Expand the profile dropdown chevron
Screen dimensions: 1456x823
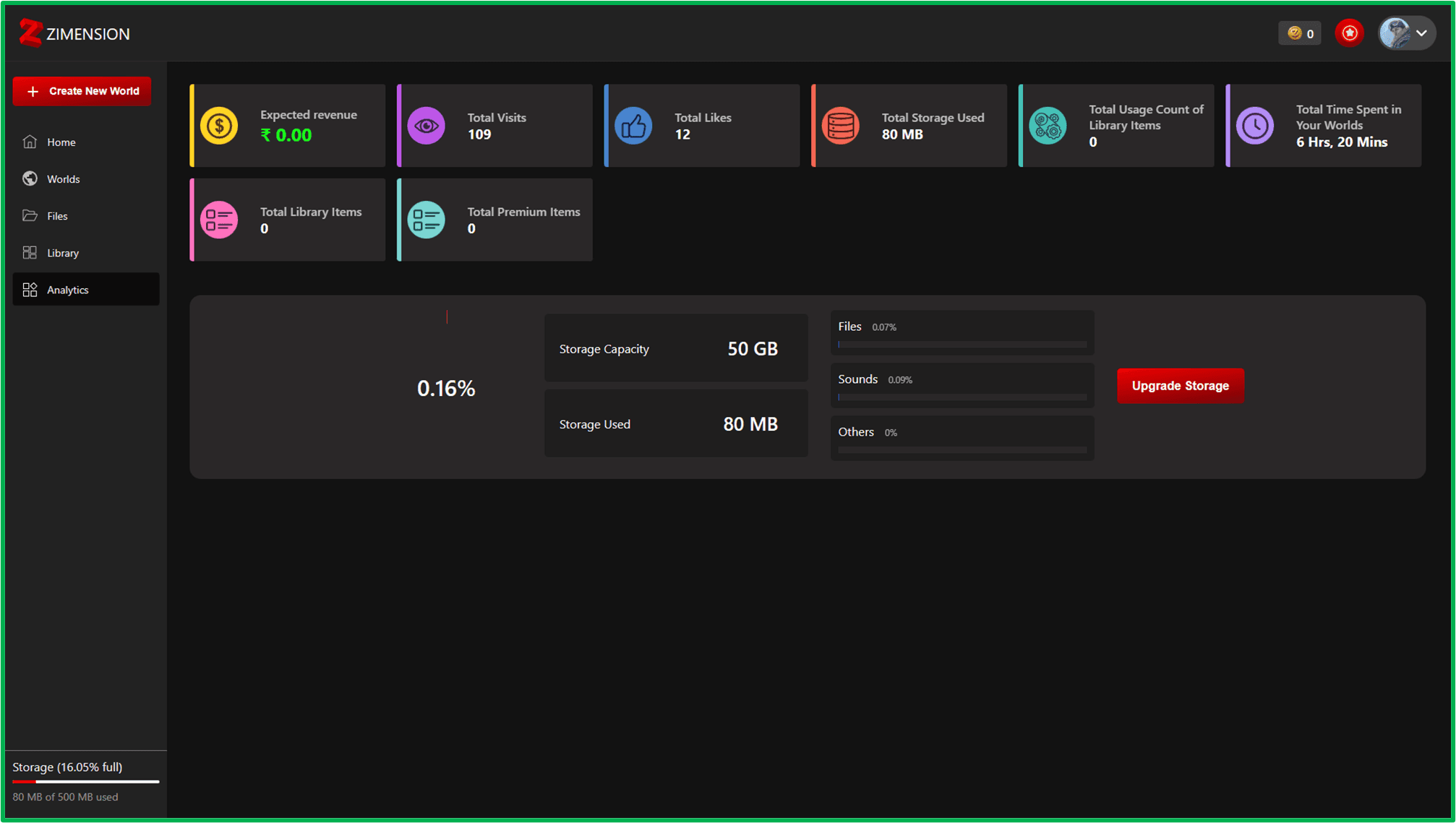[1422, 33]
